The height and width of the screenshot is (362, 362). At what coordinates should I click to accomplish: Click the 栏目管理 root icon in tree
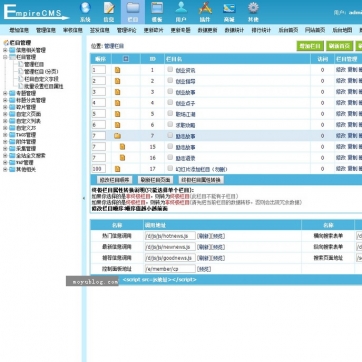(x=6, y=43)
